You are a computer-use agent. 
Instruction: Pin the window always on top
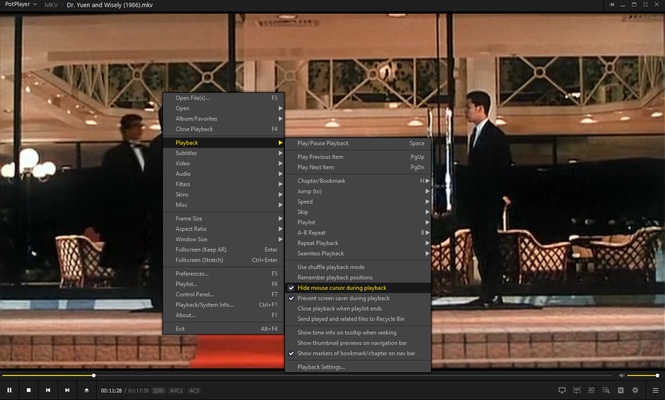(612, 5)
